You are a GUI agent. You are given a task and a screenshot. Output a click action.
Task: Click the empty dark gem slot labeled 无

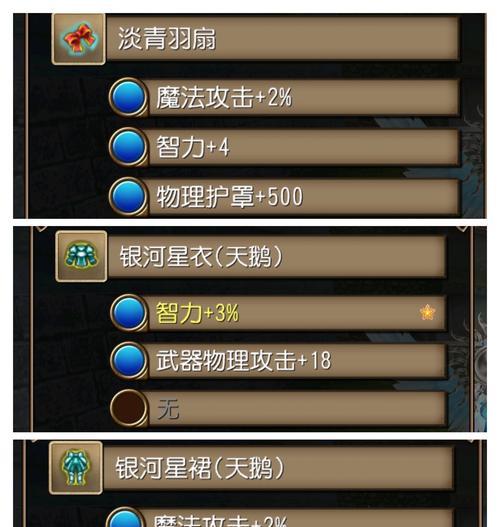[129, 408]
